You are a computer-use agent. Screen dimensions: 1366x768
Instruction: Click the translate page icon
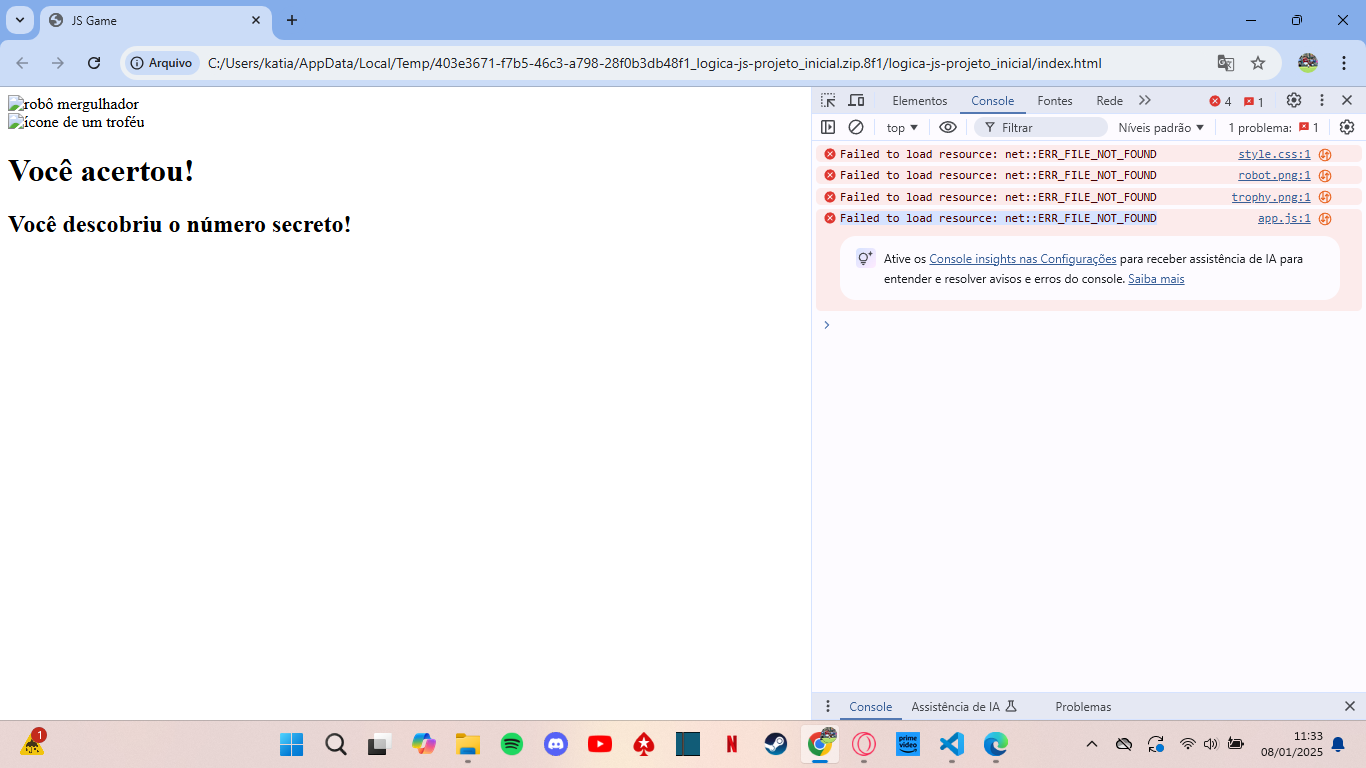pos(1225,63)
